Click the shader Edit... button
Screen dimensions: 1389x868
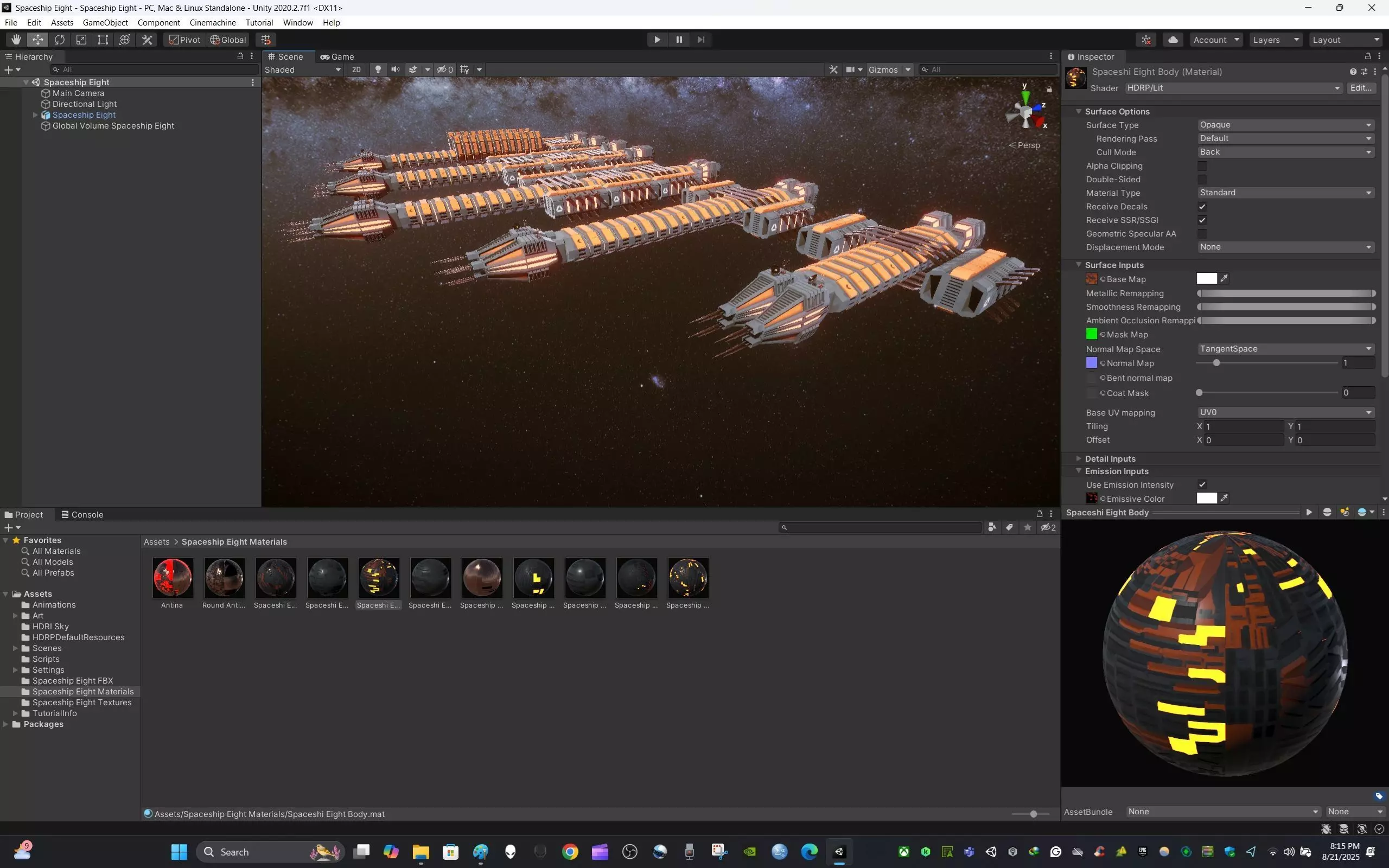pos(1360,88)
